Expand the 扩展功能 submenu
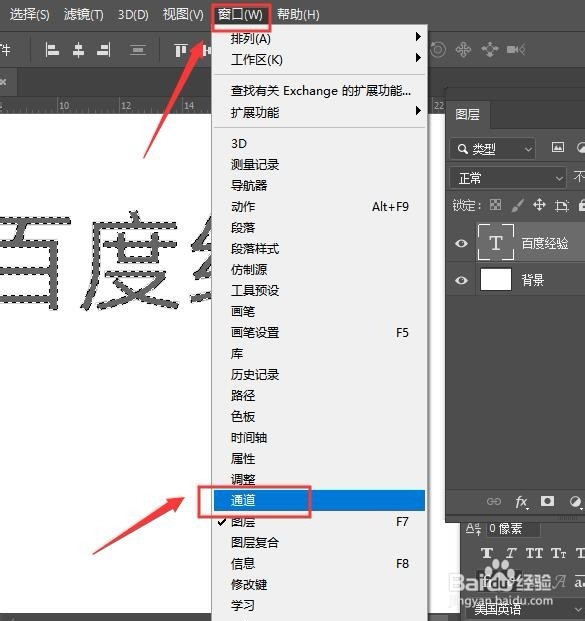The width and height of the screenshot is (585, 621). click(x=319, y=112)
